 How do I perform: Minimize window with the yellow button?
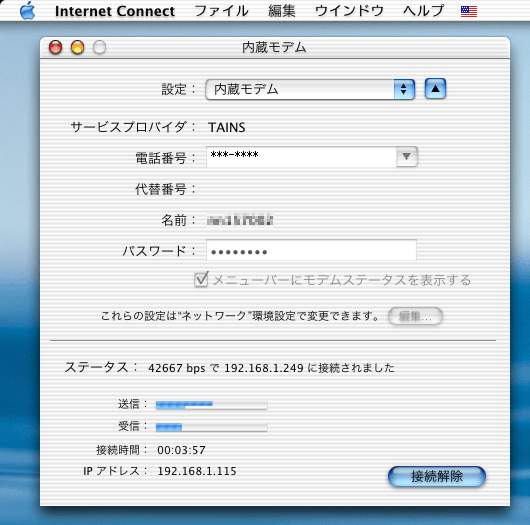(77, 47)
